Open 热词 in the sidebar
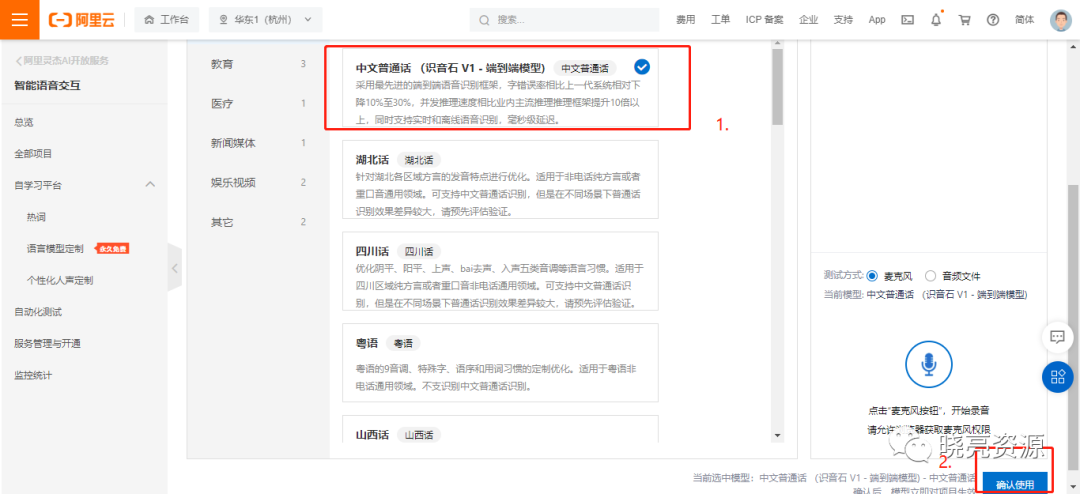Screen dimensions: 1080x494 tap(37, 217)
